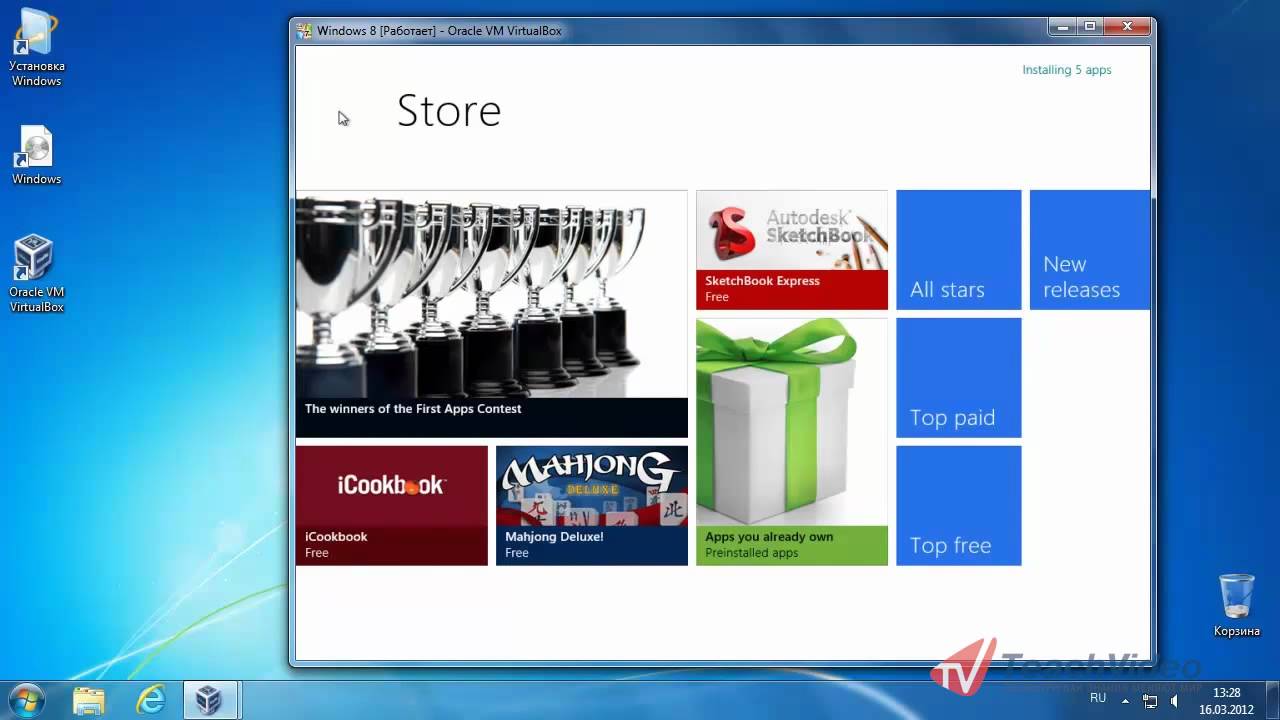
Task: Open the Установка Windows desktop shortcut
Action: pyautogui.click(x=37, y=47)
